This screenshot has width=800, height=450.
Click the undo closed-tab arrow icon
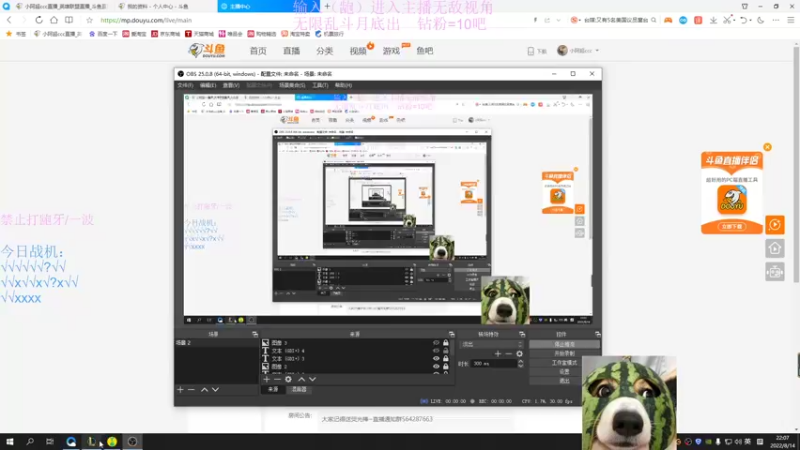pyautogui.click(x=743, y=20)
